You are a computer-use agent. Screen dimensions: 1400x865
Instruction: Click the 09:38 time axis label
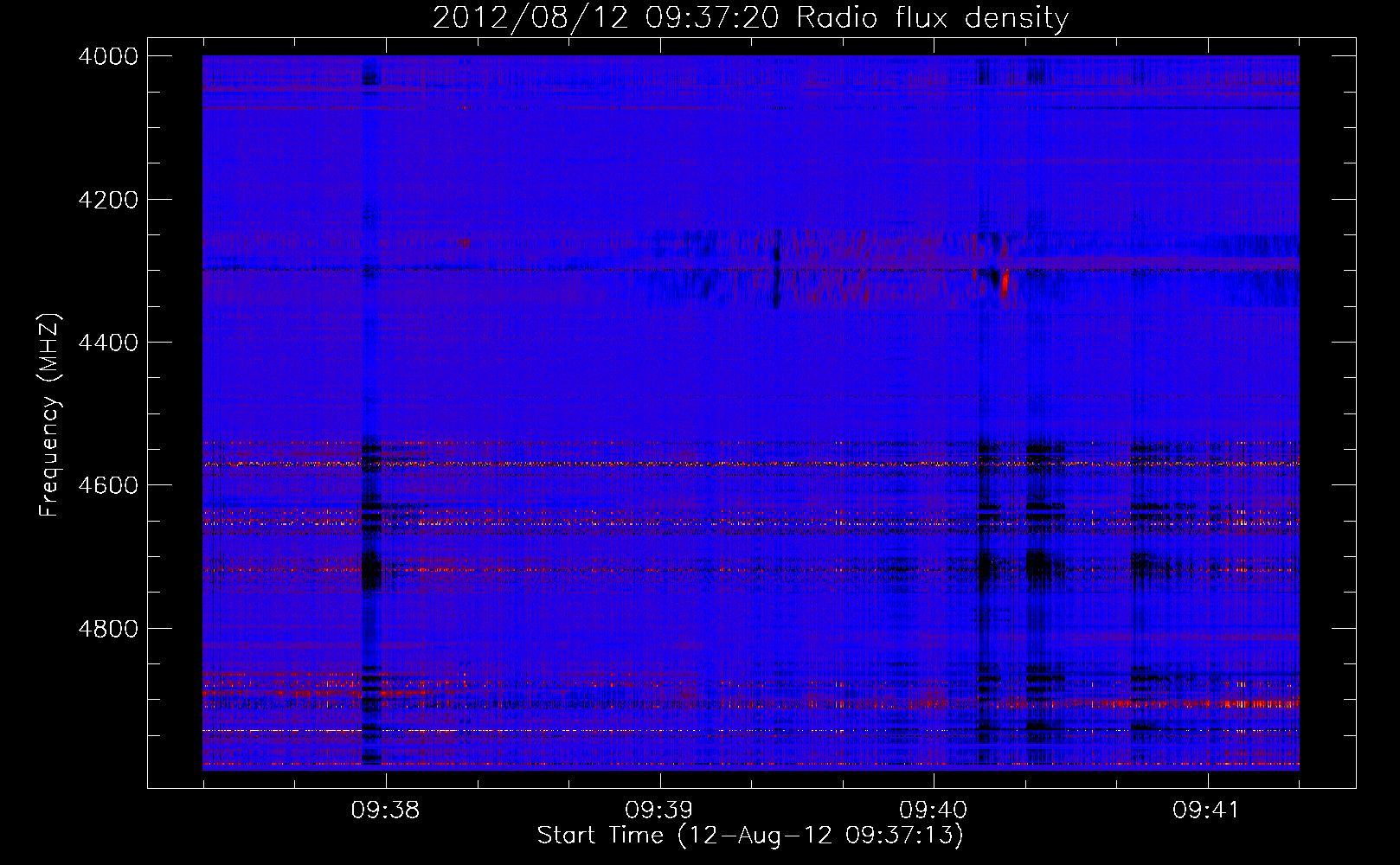(385, 811)
